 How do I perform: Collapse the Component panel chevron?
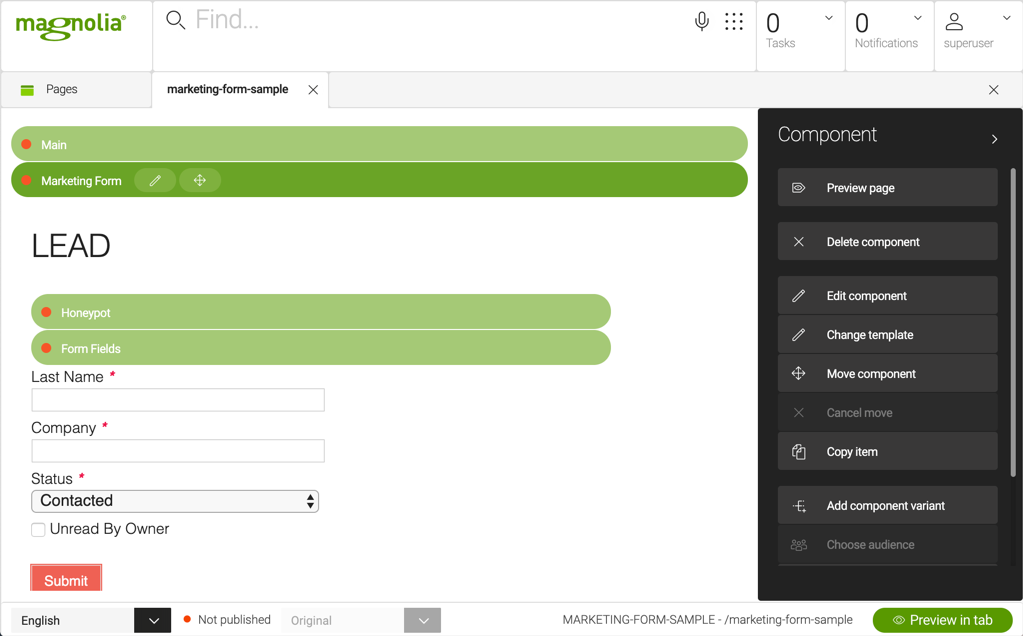(994, 139)
